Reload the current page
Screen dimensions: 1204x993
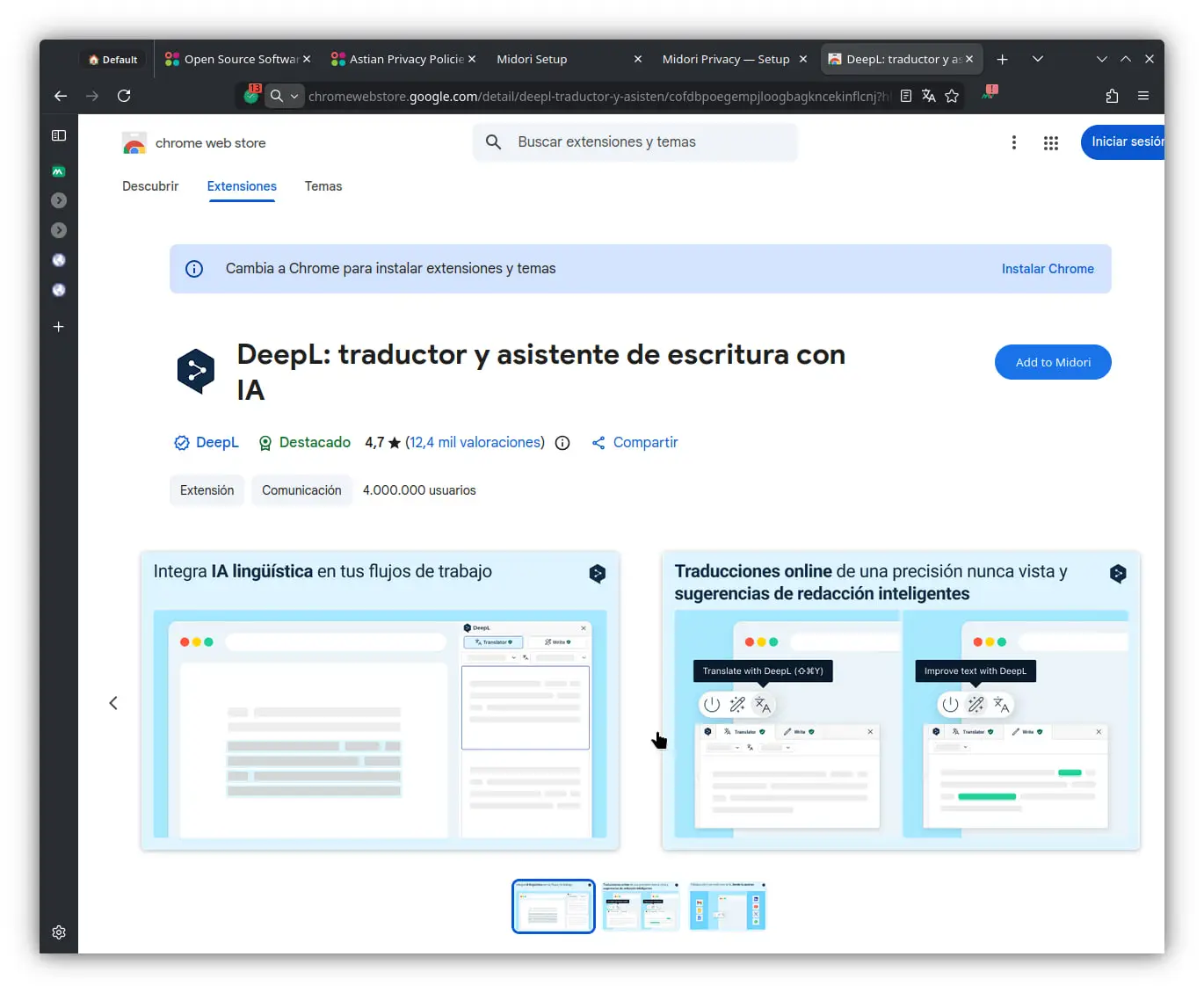(x=124, y=96)
